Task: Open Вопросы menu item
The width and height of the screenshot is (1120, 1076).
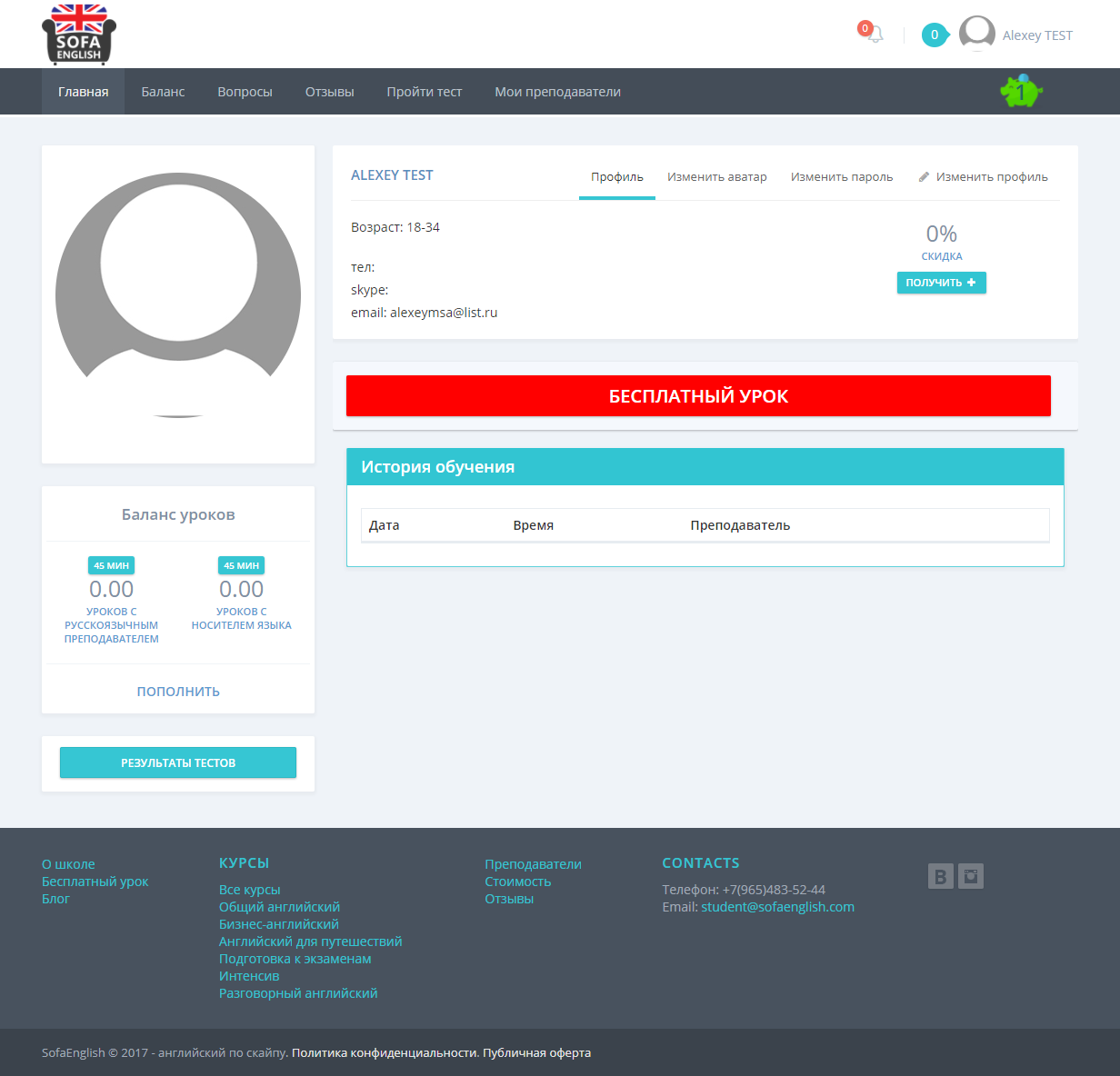Action: 245,92
